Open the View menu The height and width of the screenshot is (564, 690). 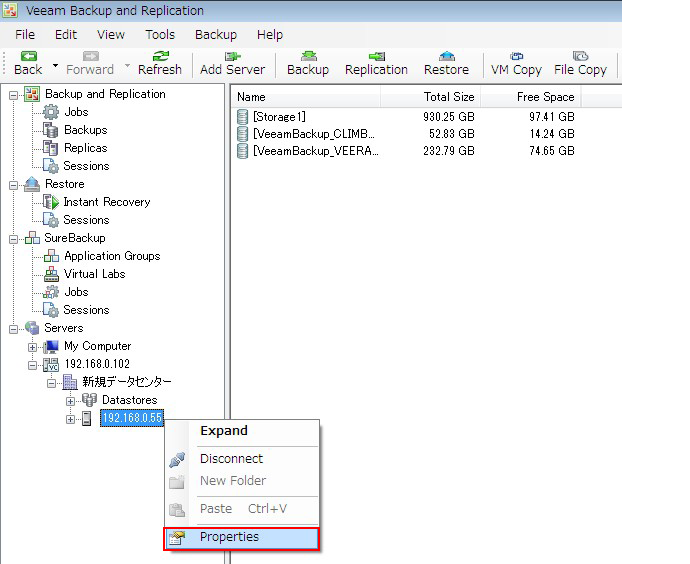click(111, 35)
